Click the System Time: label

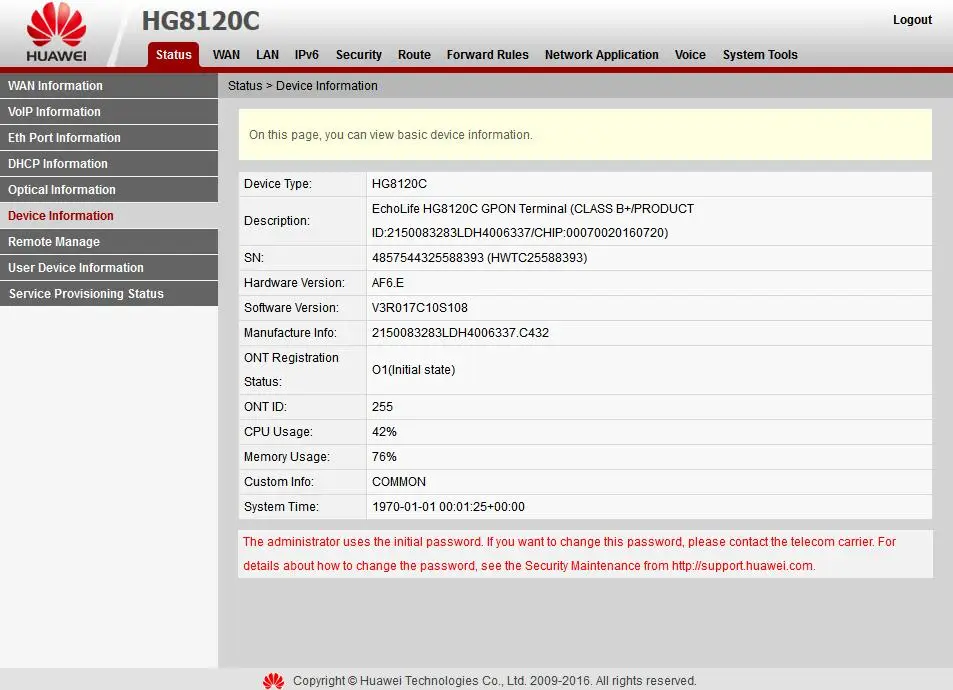click(x=281, y=506)
